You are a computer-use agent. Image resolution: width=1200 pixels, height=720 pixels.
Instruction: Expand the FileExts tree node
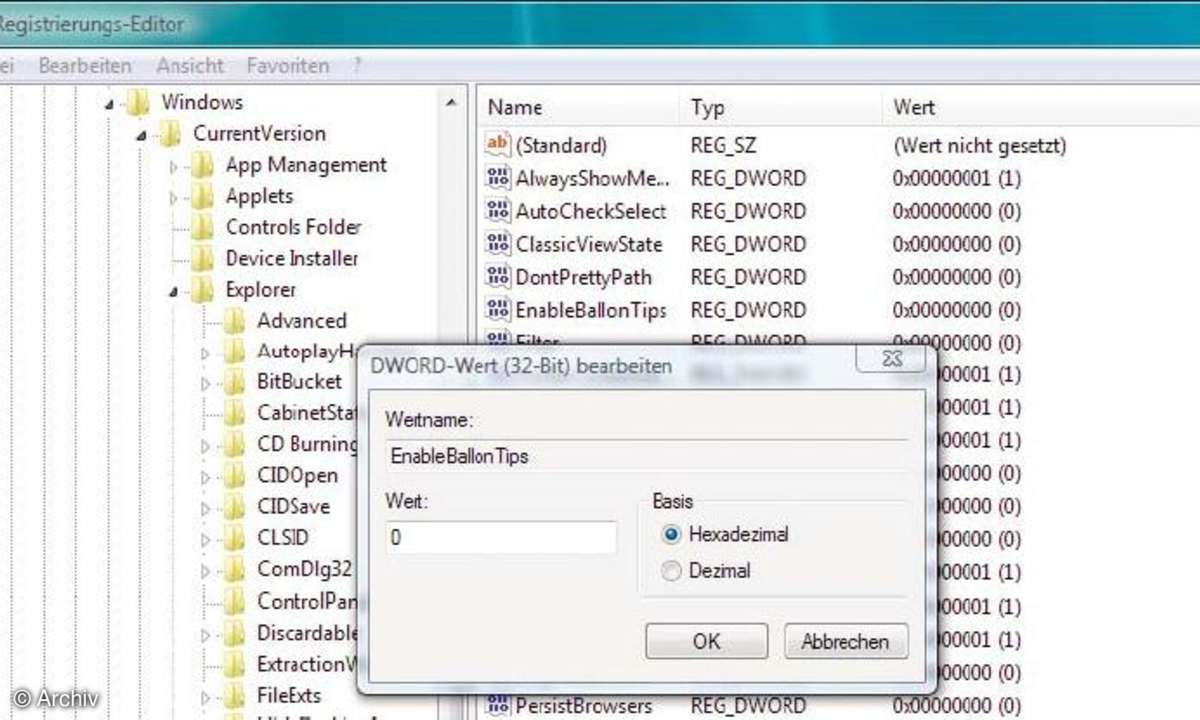(205, 696)
